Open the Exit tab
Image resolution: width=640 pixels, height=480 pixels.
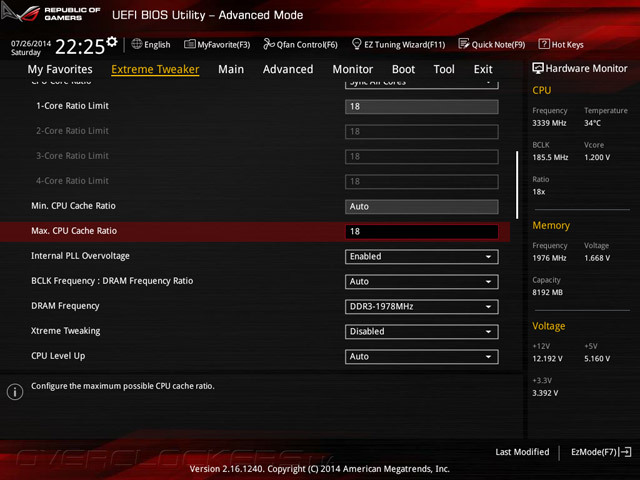483,69
